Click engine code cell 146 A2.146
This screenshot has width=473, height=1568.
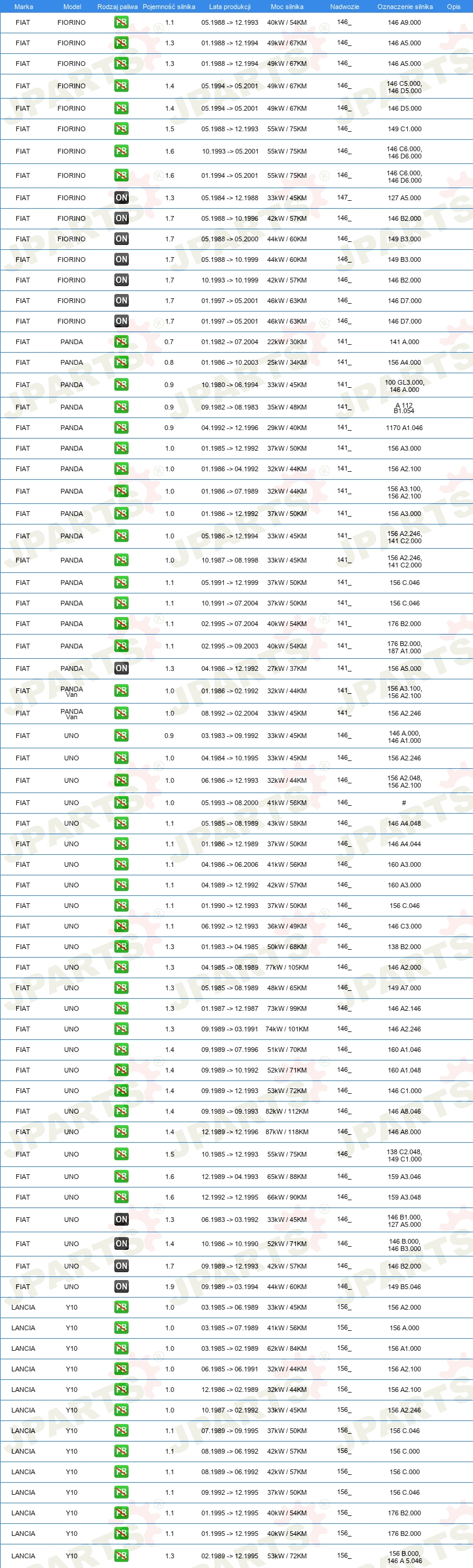404,1008
